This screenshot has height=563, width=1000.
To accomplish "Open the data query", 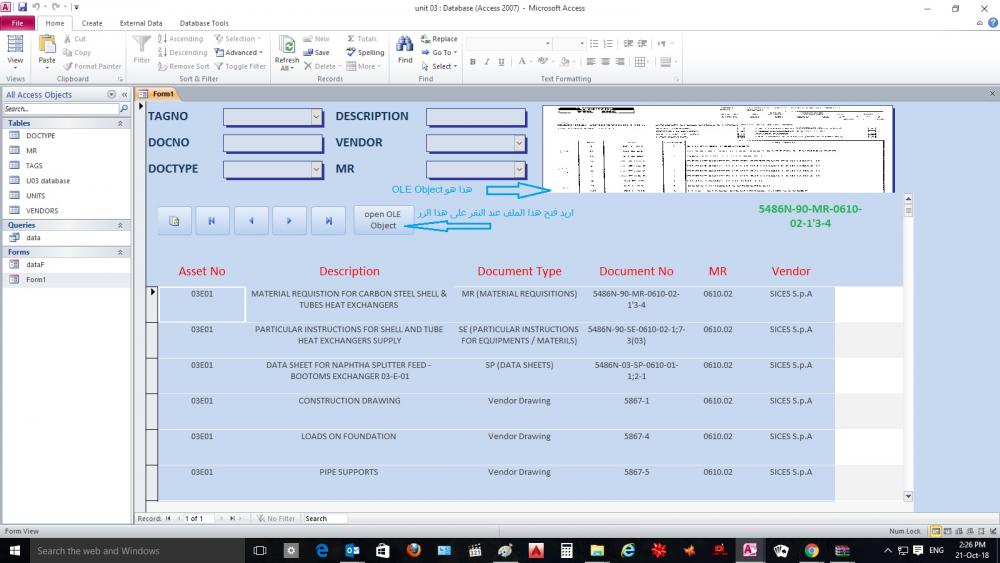I will pos(33,237).
